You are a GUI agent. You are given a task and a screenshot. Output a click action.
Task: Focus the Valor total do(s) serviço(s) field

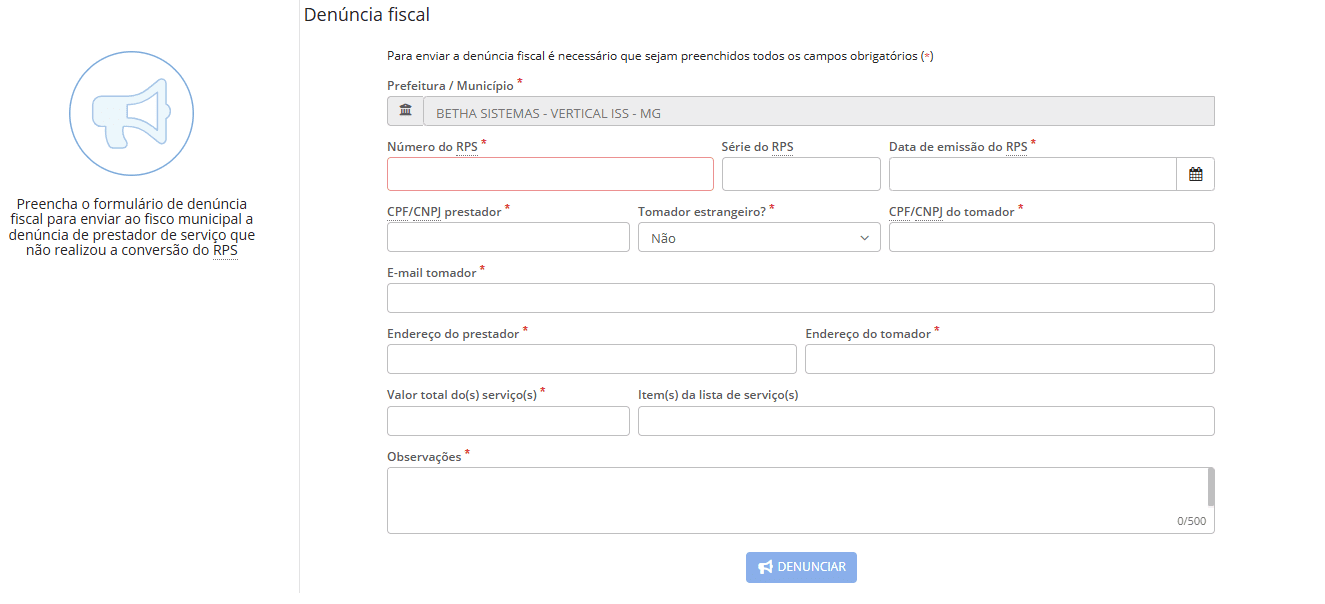508,421
